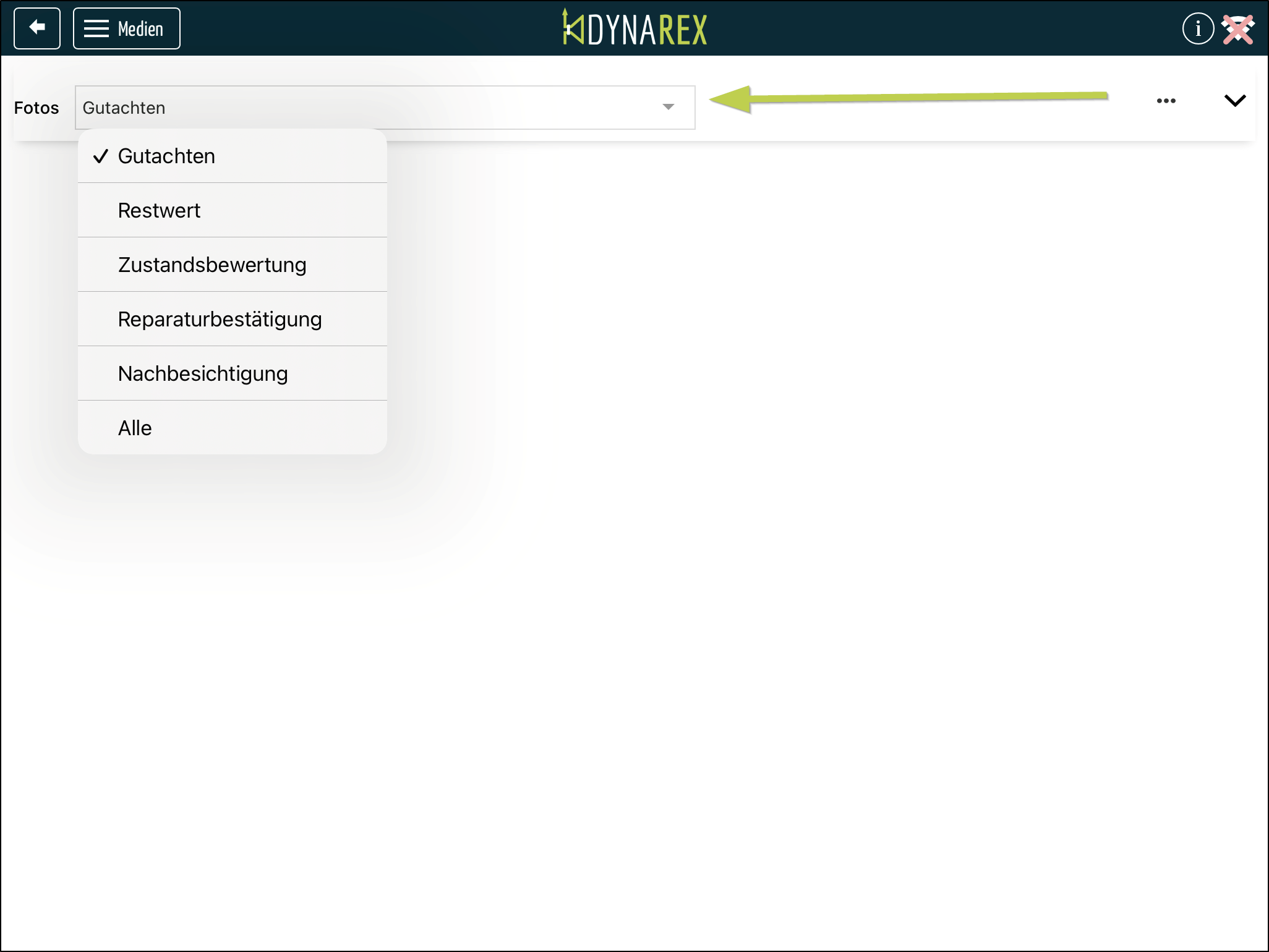The width and height of the screenshot is (1269, 952).
Task: Click the crossed-out connection icon
Action: coord(1238,29)
